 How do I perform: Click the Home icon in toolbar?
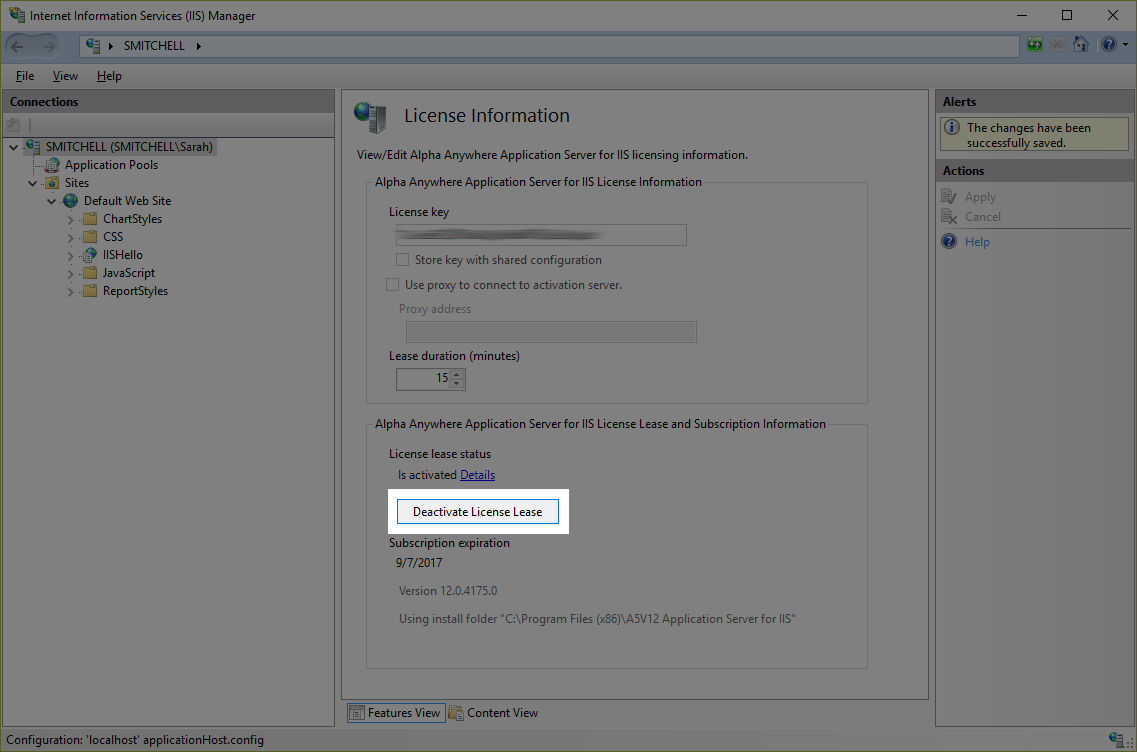coord(1081,45)
